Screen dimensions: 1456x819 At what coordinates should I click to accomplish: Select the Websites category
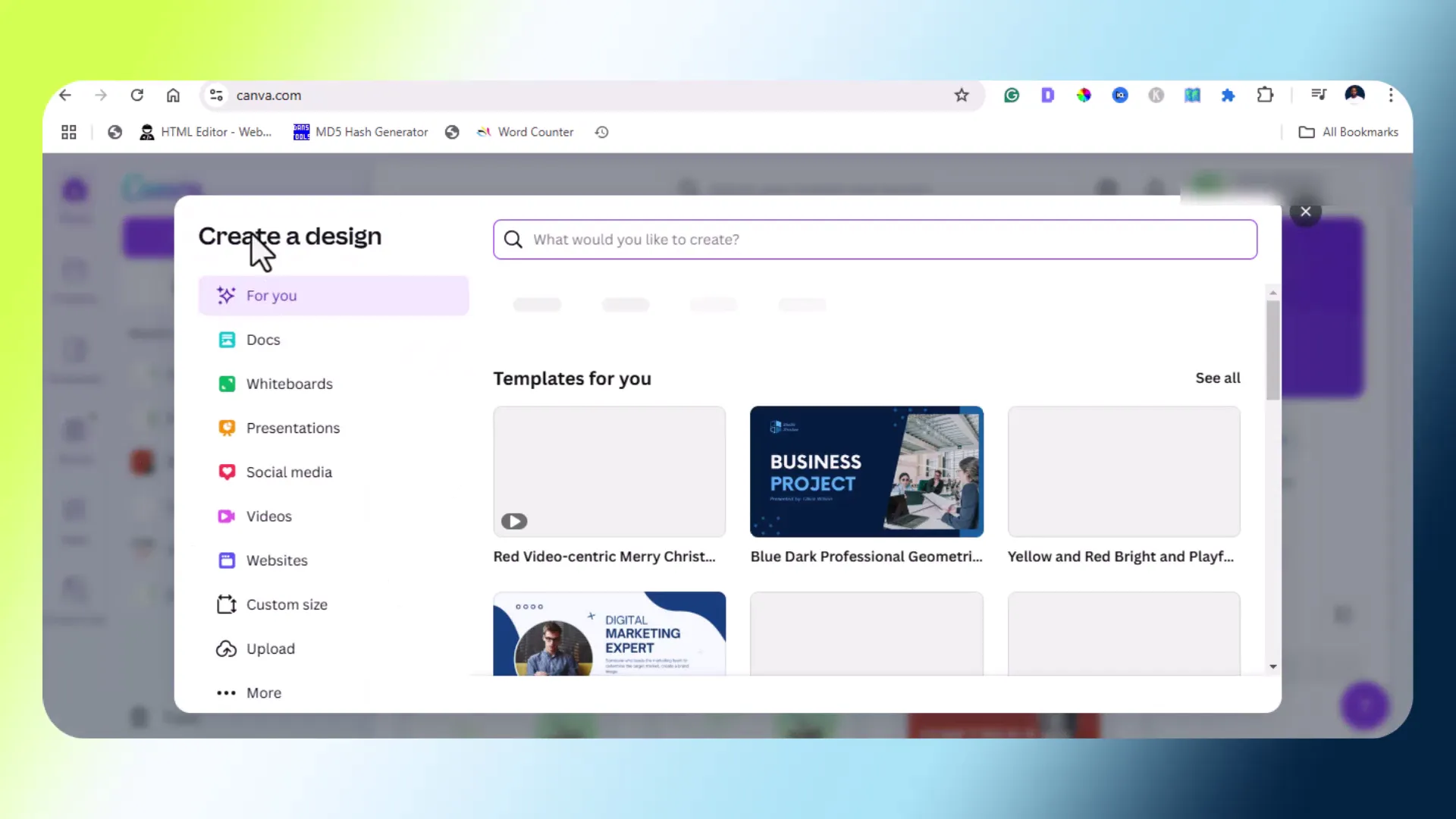point(334,560)
